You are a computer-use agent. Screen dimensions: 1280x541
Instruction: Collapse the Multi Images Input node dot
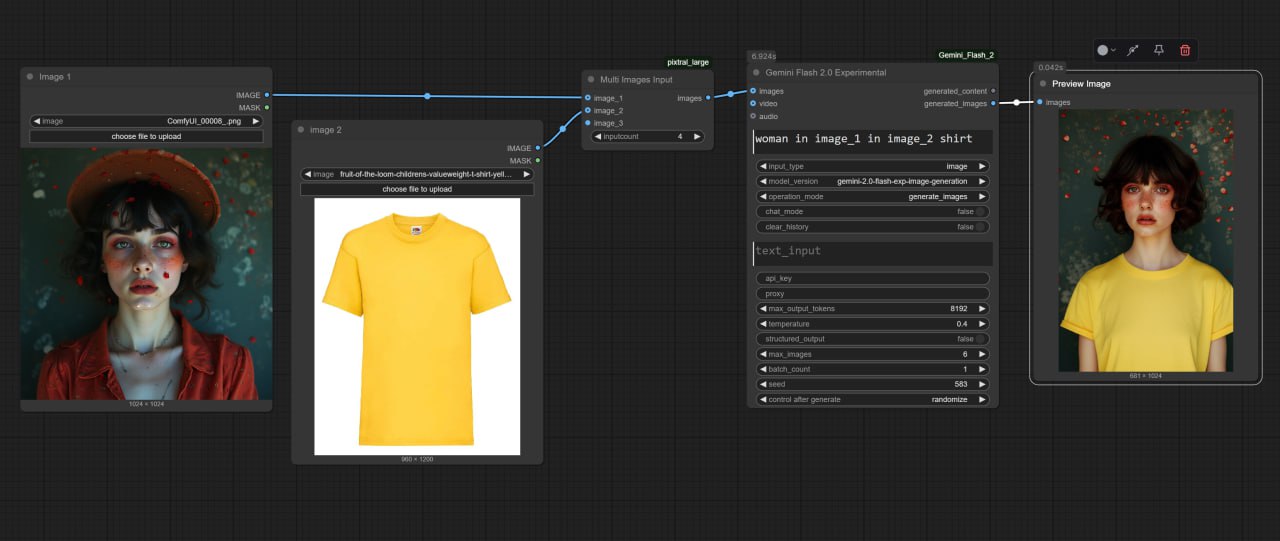coord(591,79)
